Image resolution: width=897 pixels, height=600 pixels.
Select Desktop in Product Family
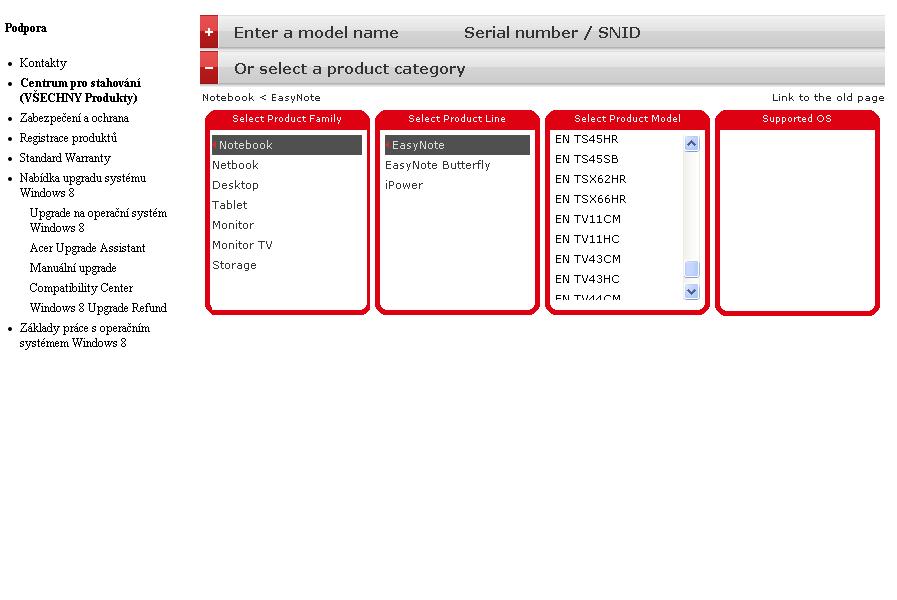(235, 185)
